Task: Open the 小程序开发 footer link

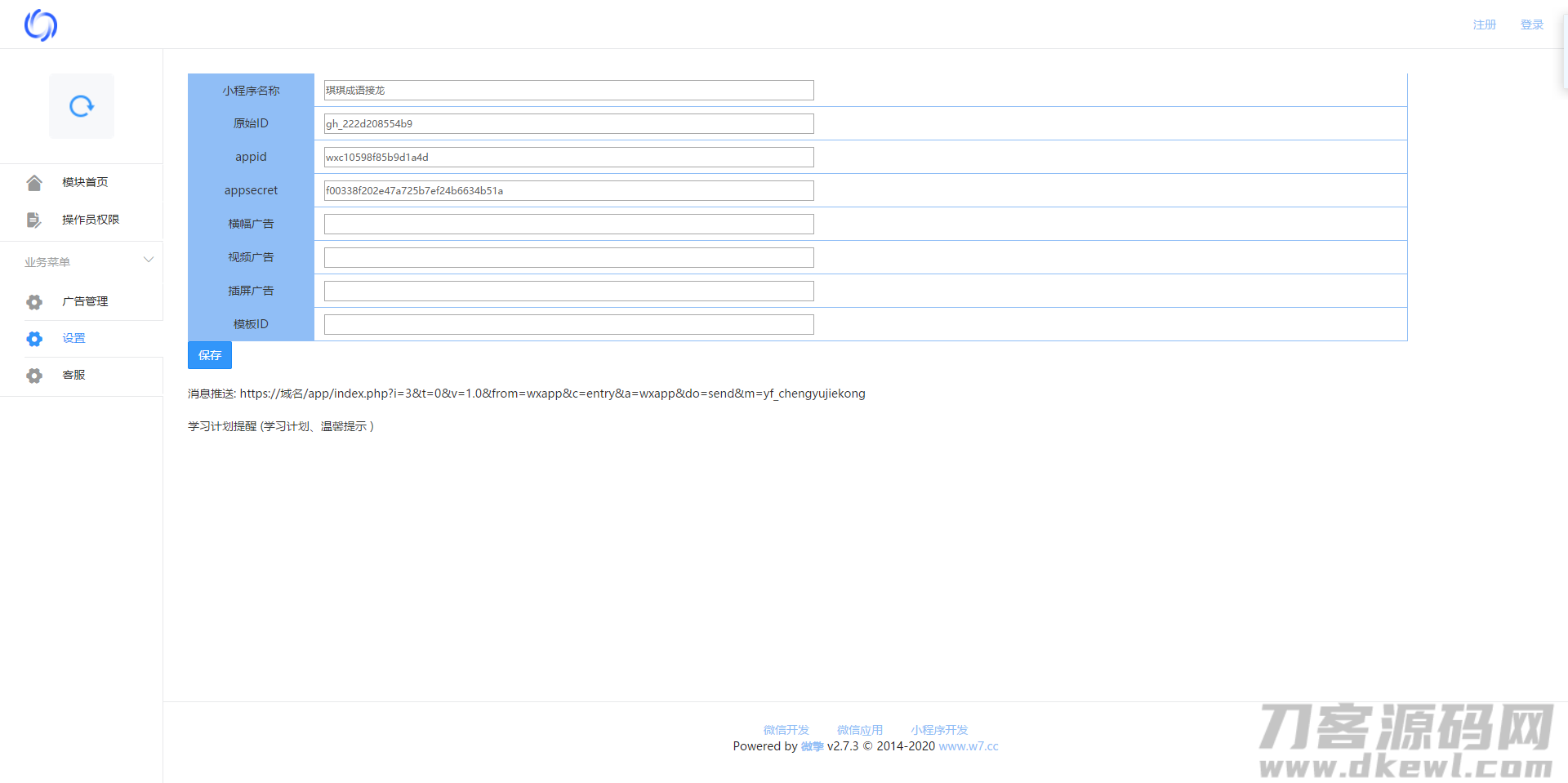Action: pos(939,730)
